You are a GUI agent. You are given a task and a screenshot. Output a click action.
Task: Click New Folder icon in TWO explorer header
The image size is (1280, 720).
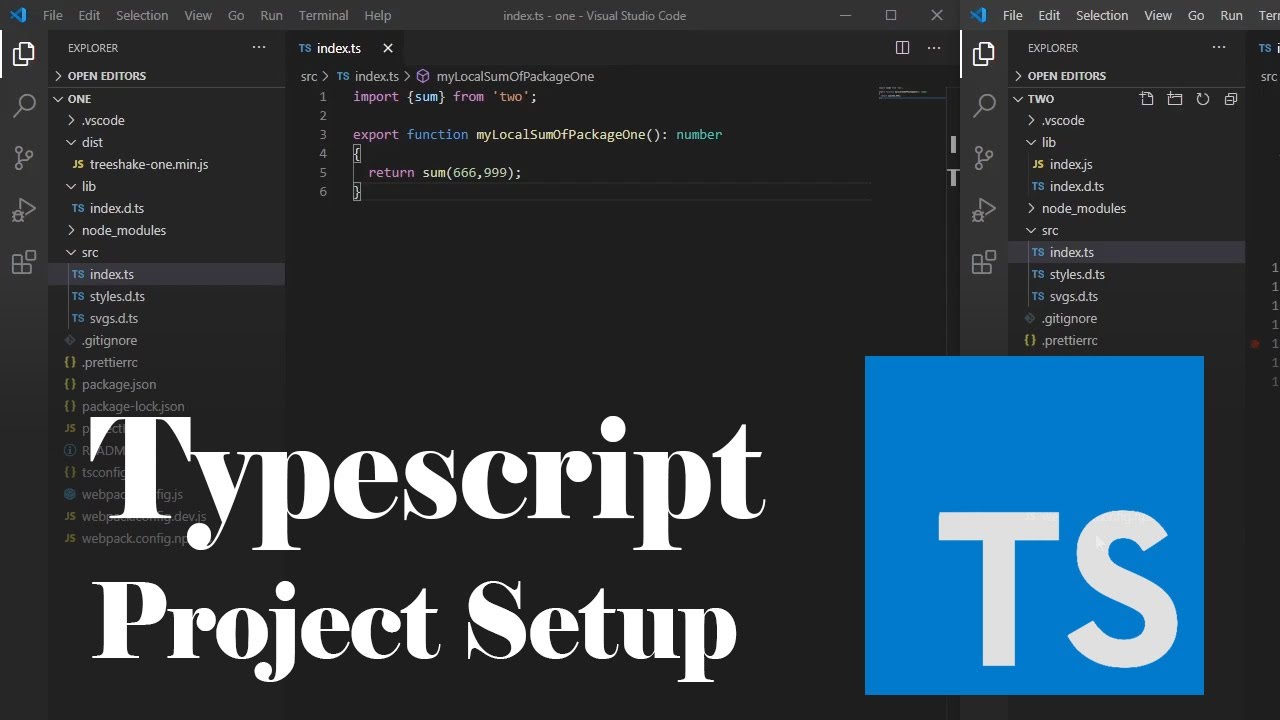pyautogui.click(x=1175, y=99)
